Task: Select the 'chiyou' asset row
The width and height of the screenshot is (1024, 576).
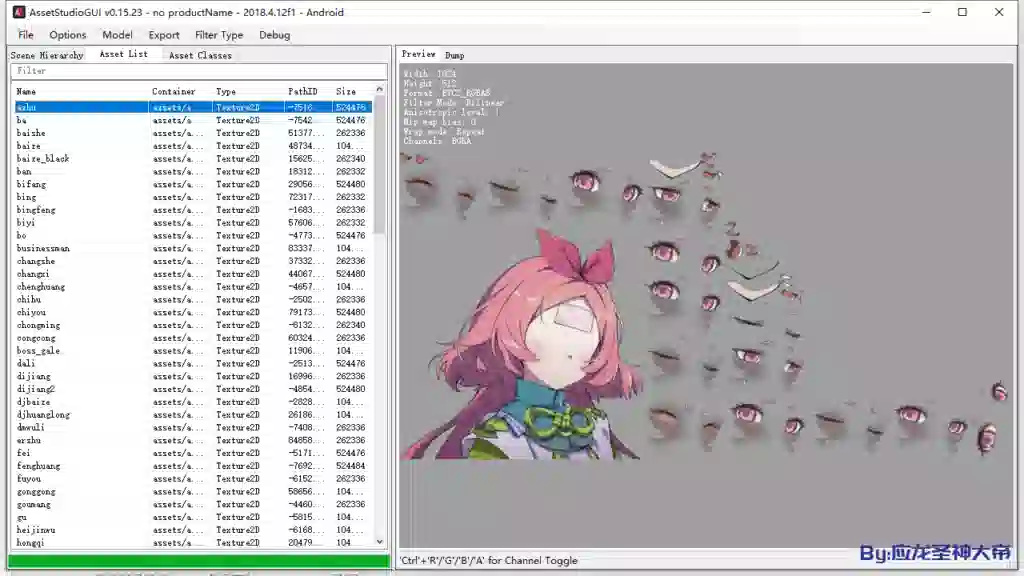Action: [193, 312]
